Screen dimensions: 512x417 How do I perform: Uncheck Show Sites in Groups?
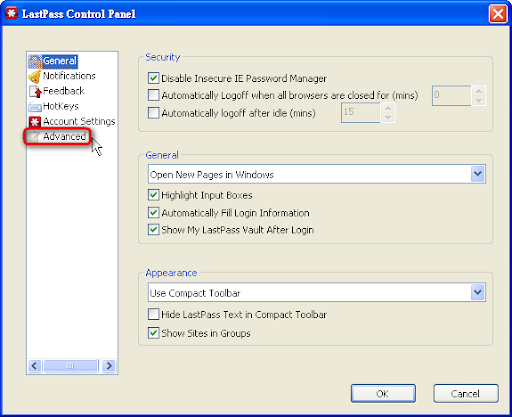tap(153, 333)
